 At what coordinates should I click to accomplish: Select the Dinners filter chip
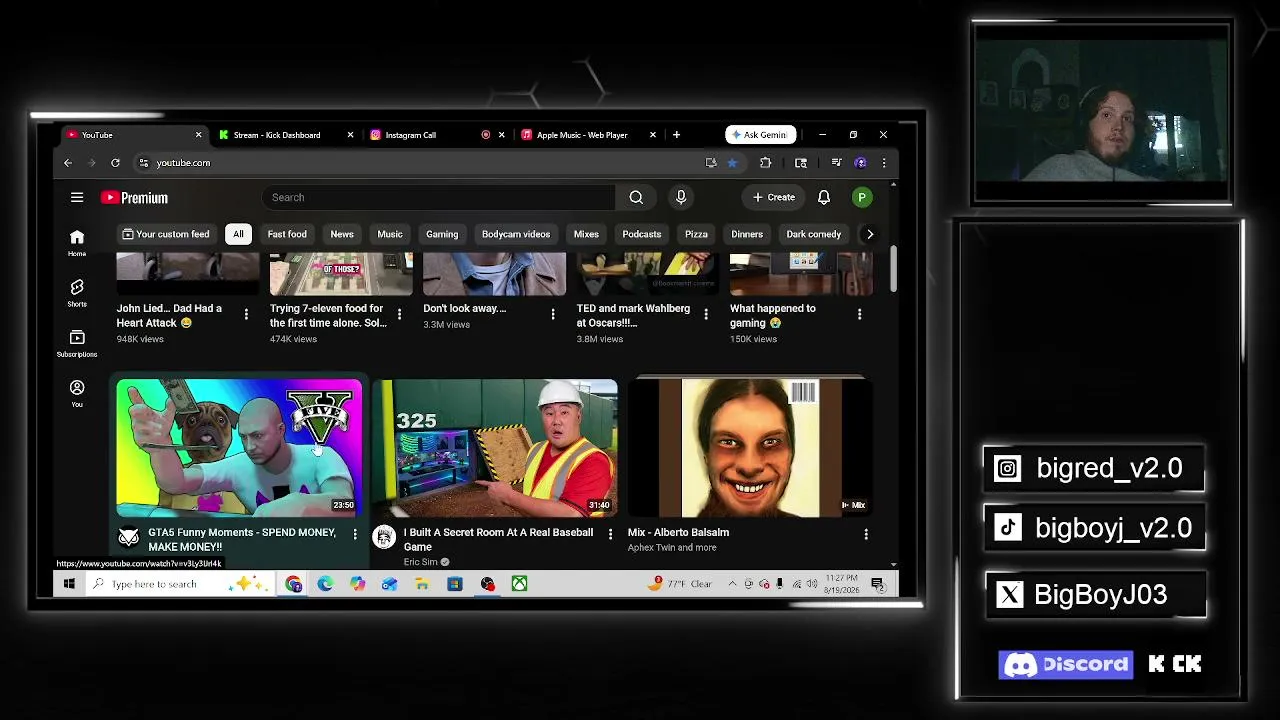click(747, 234)
